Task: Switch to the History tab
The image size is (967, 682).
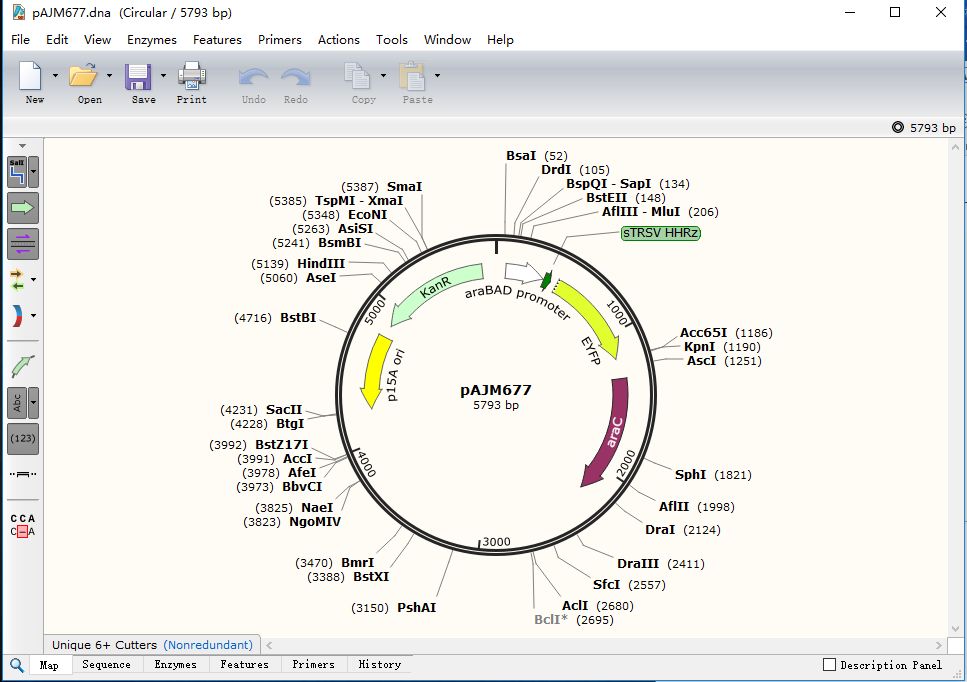Action: [380, 665]
